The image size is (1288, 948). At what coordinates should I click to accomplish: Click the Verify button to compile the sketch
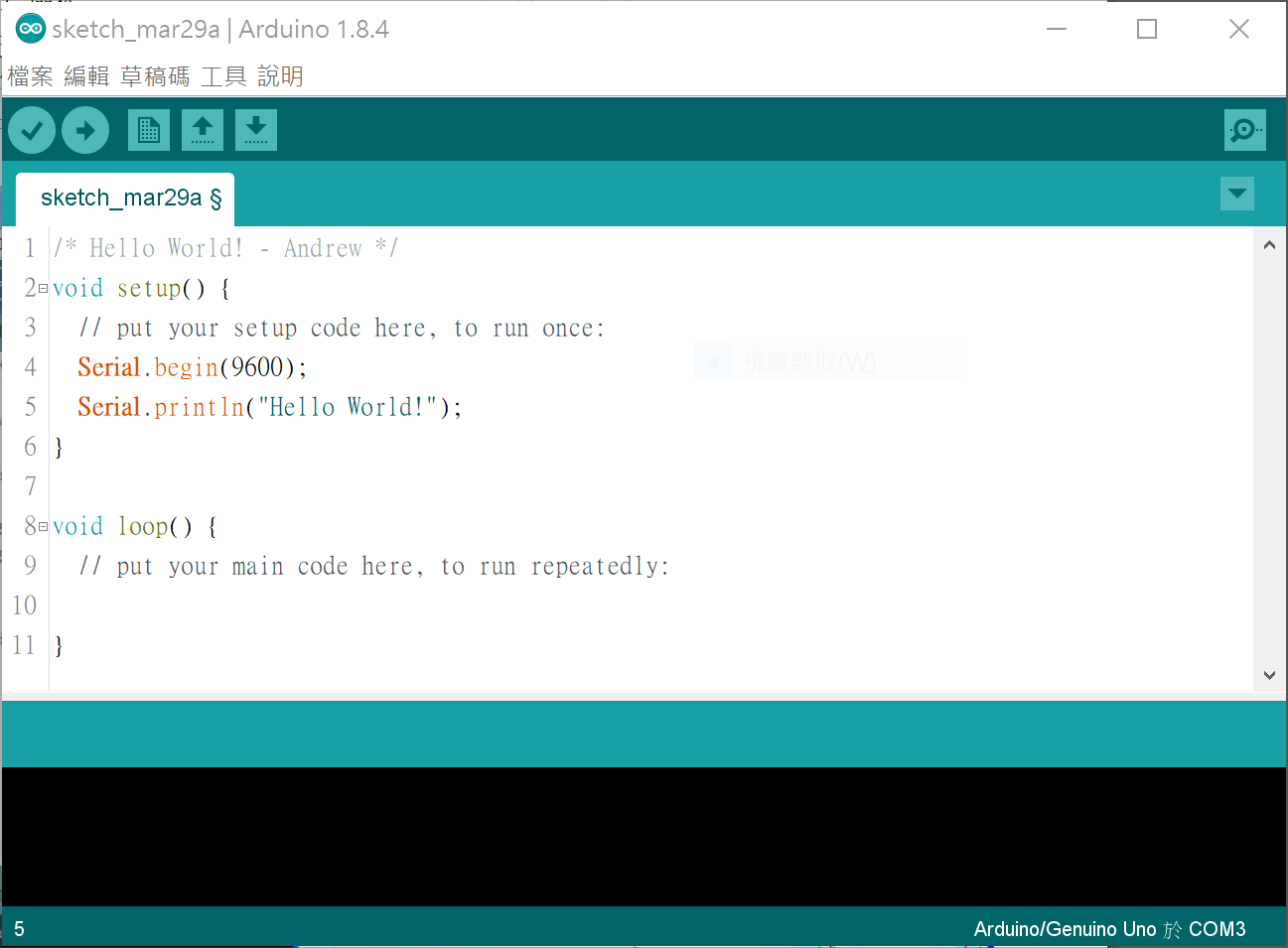pos(31,129)
